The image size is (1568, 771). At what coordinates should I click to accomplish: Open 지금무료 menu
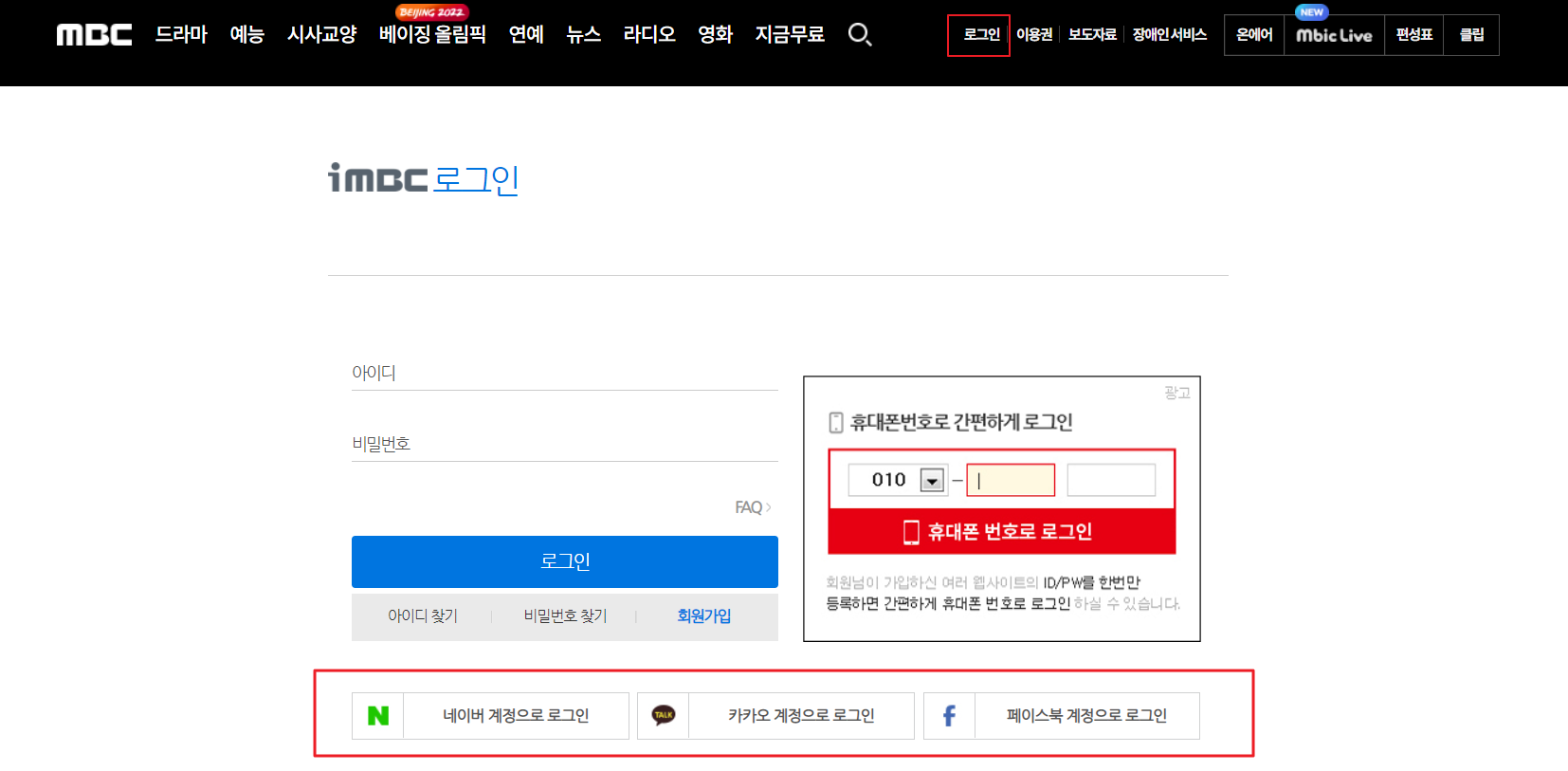tap(790, 34)
